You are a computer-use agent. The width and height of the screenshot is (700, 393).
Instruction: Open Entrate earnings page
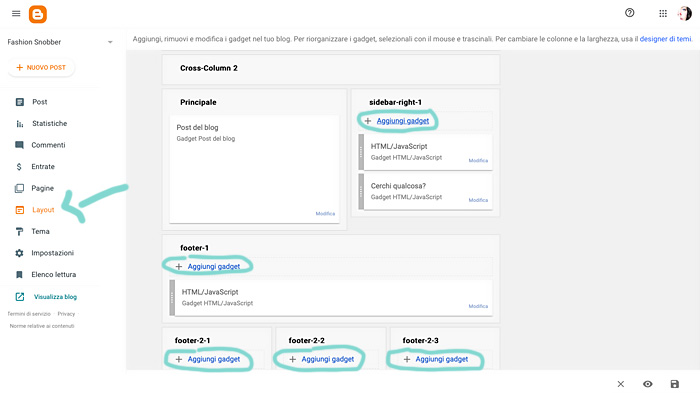pyautogui.click(x=43, y=167)
